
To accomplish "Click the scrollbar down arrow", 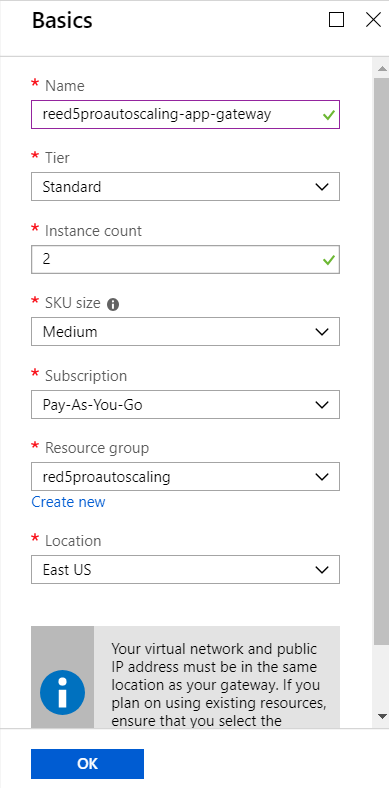I will tap(381, 716).
